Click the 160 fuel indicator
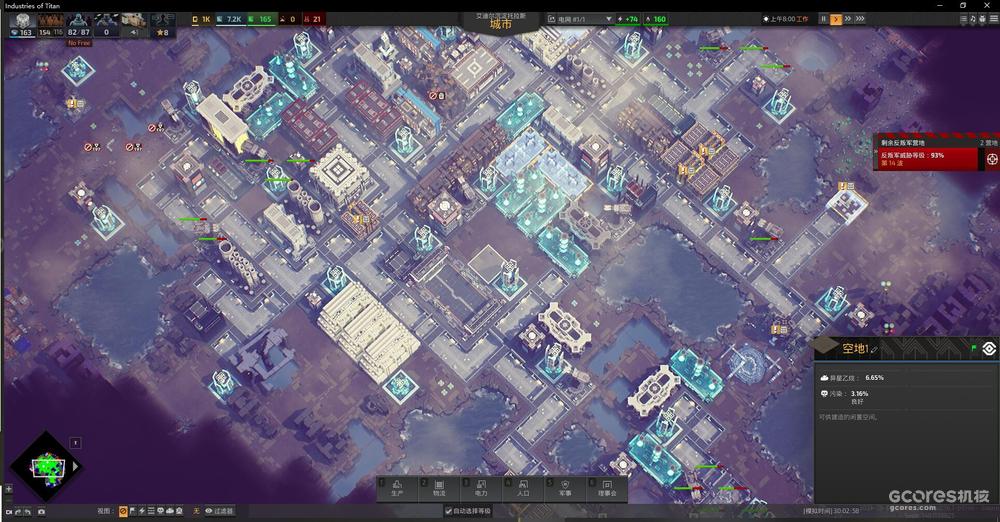Viewport: 1000px width, 522px height. [x=656, y=19]
